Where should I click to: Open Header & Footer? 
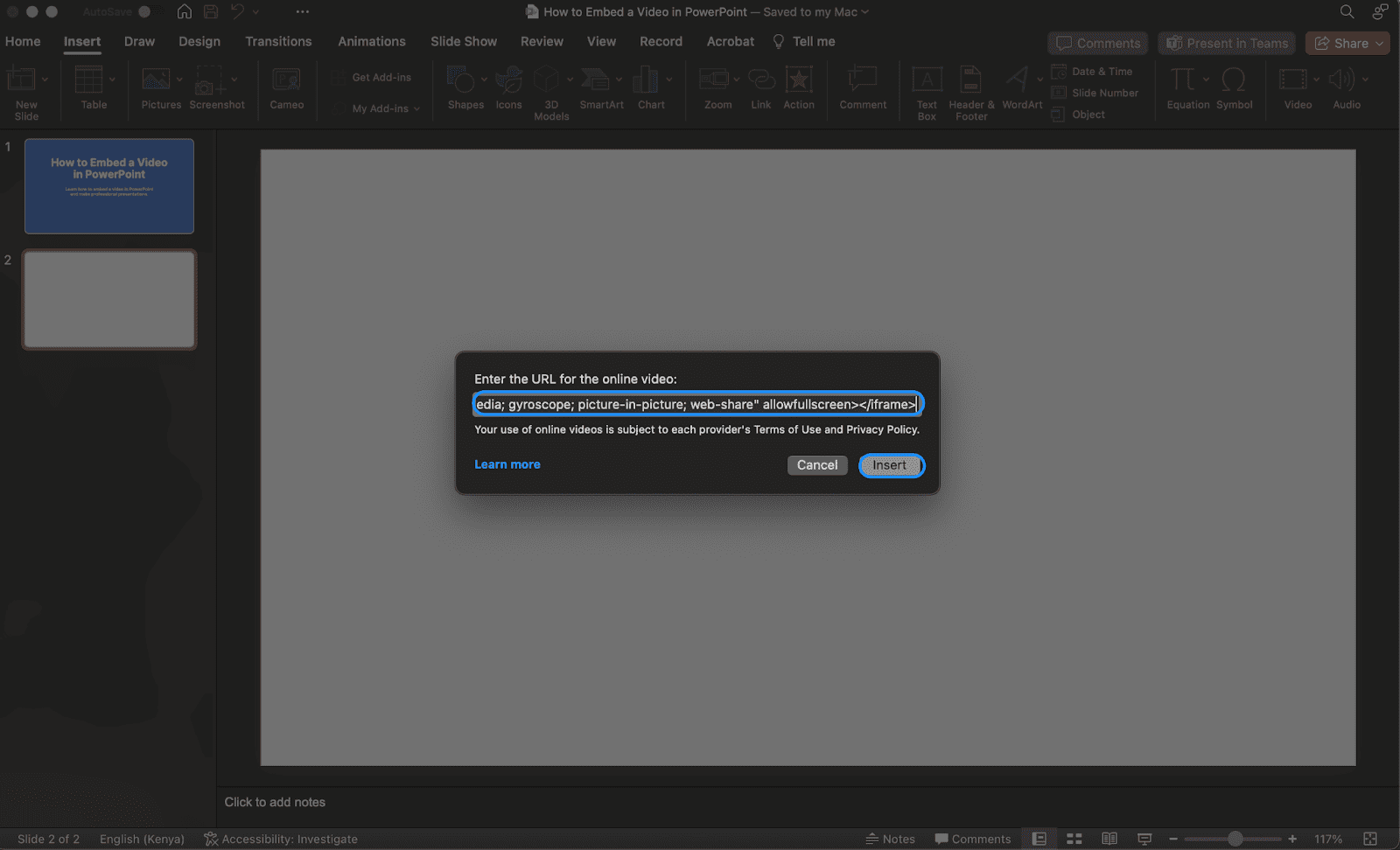click(971, 80)
